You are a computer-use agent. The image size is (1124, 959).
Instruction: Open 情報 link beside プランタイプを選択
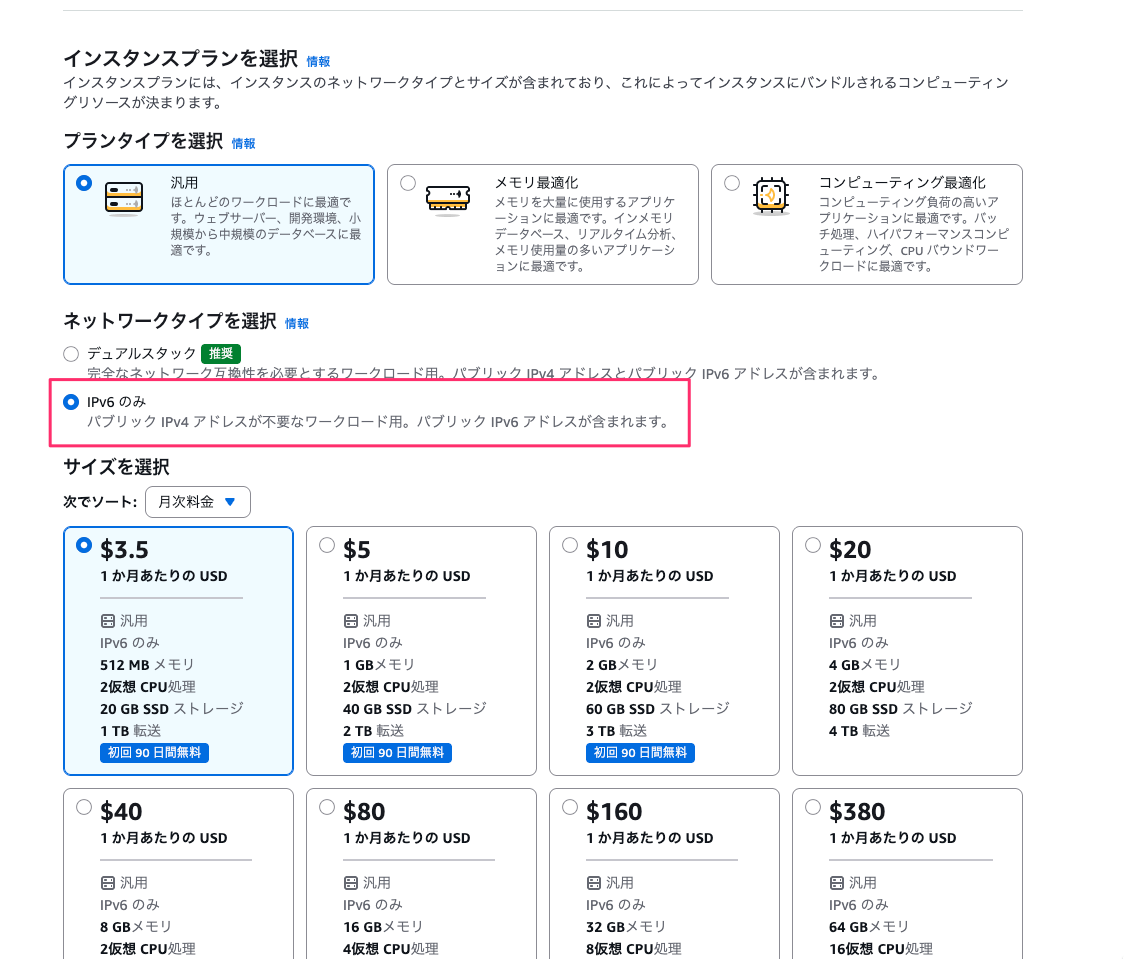point(244,143)
